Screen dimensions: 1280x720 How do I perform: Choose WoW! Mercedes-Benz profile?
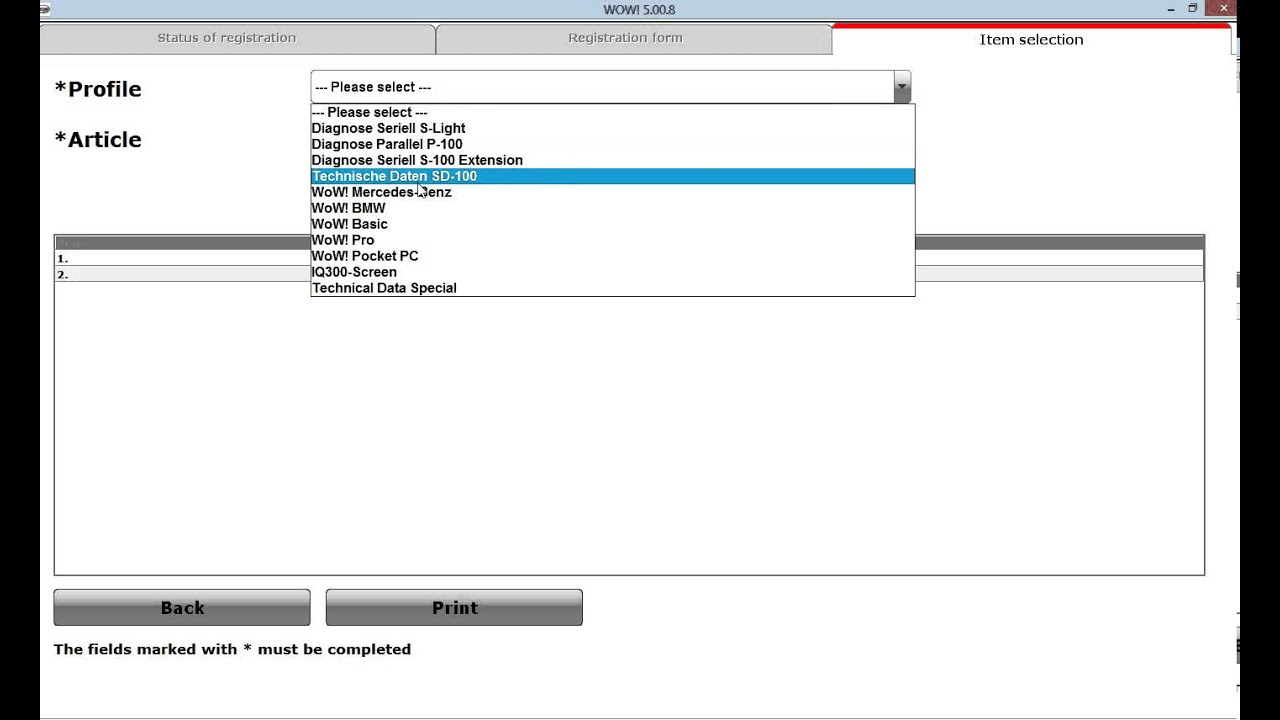pyautogui.click(x=613, y=192)
